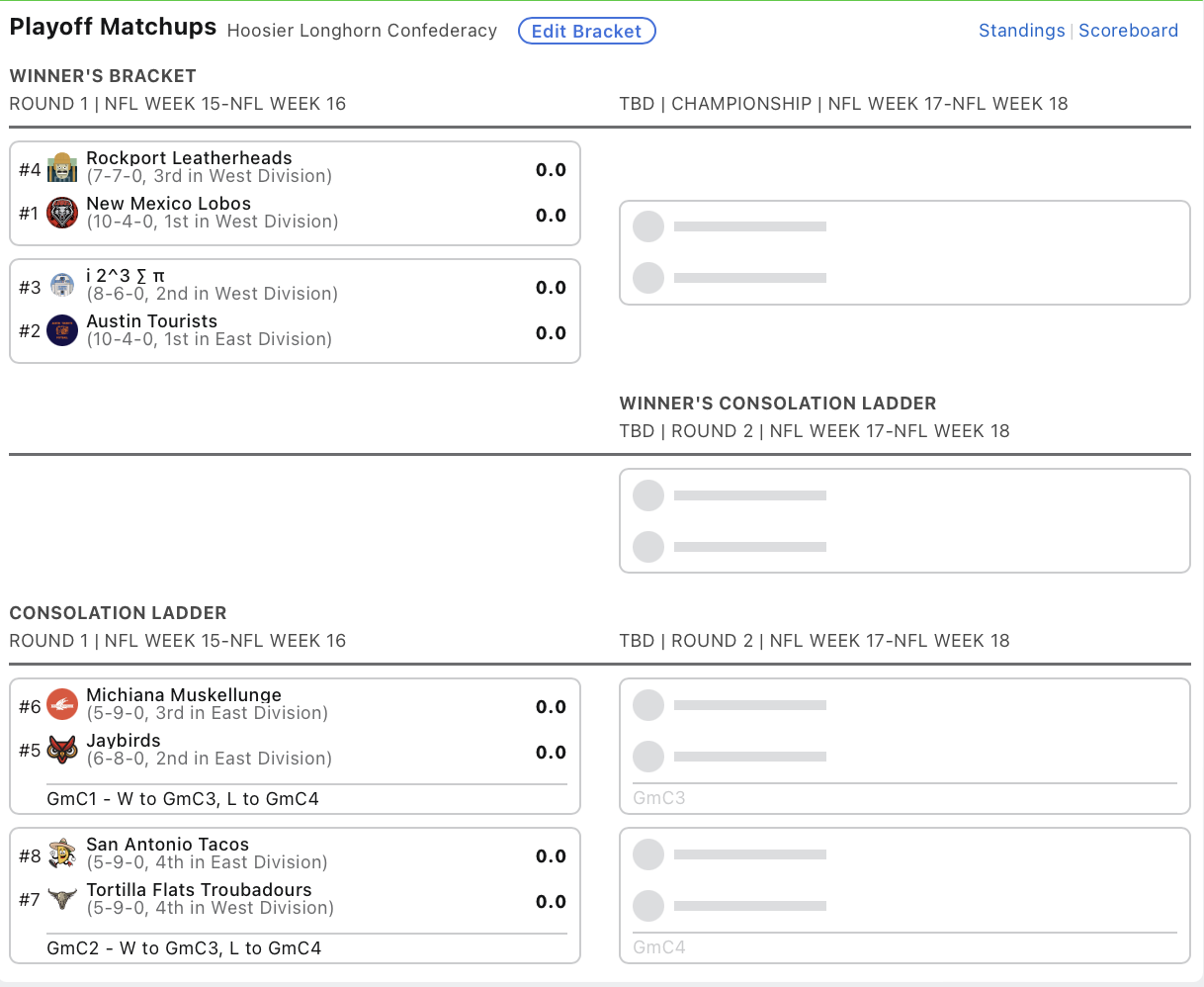The height and width of the screenshot is (987, 1204).
Task: Open San Antonio Tacos team name
Action: pos(167,845)
